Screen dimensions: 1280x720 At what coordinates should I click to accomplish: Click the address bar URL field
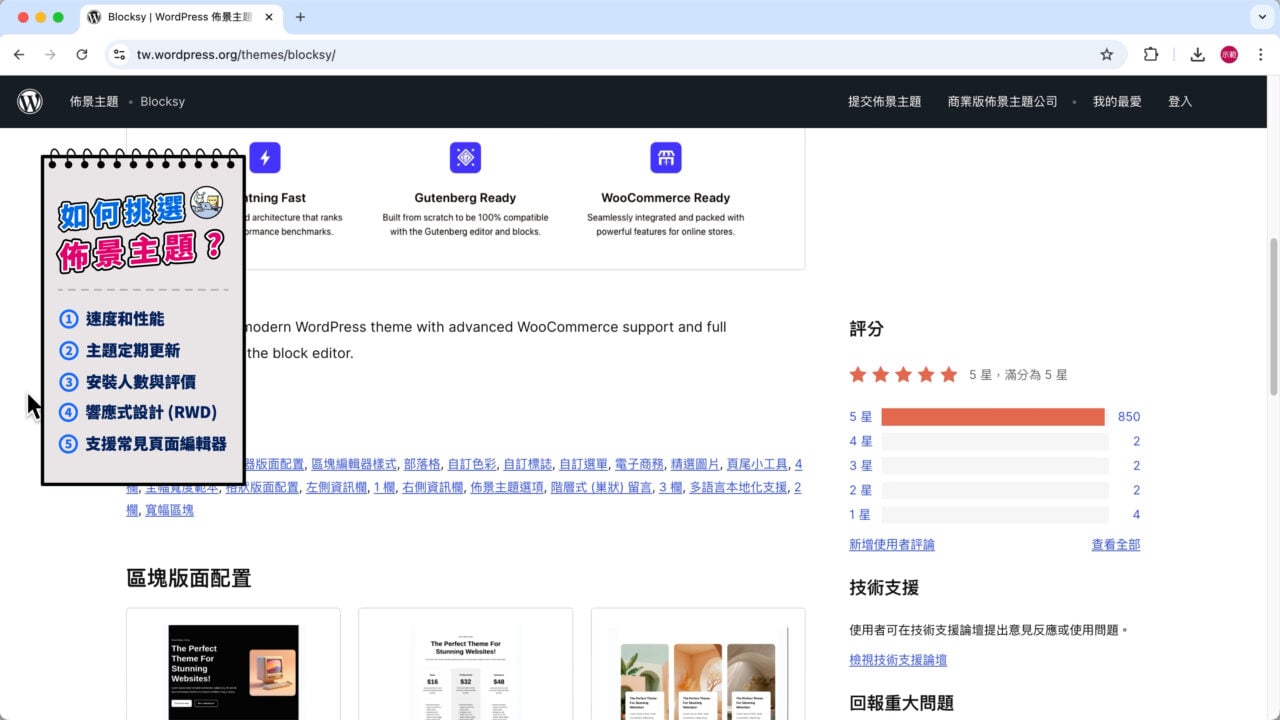(x=600, y=55)
